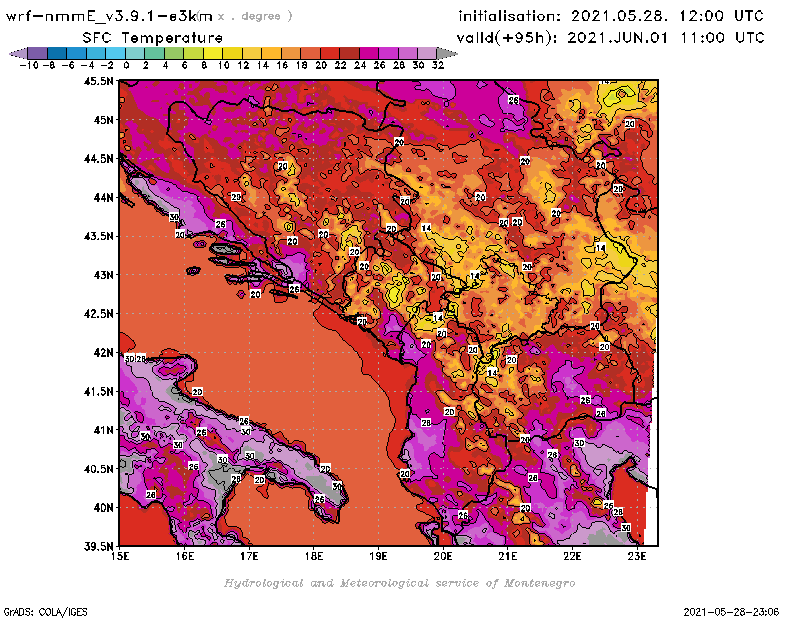
Task: Click the '19E' longitude label
Action: (378, 556)
